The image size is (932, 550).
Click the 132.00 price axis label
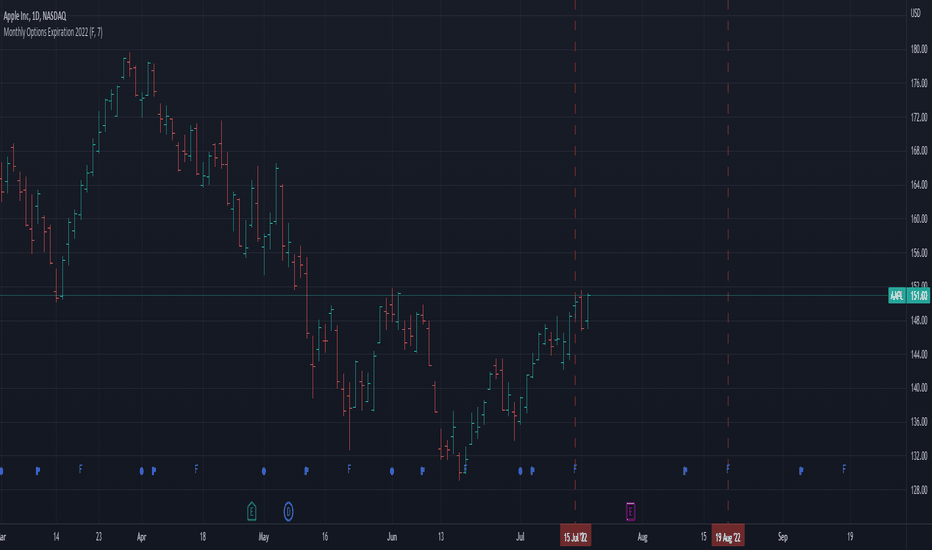pos(919,455)
